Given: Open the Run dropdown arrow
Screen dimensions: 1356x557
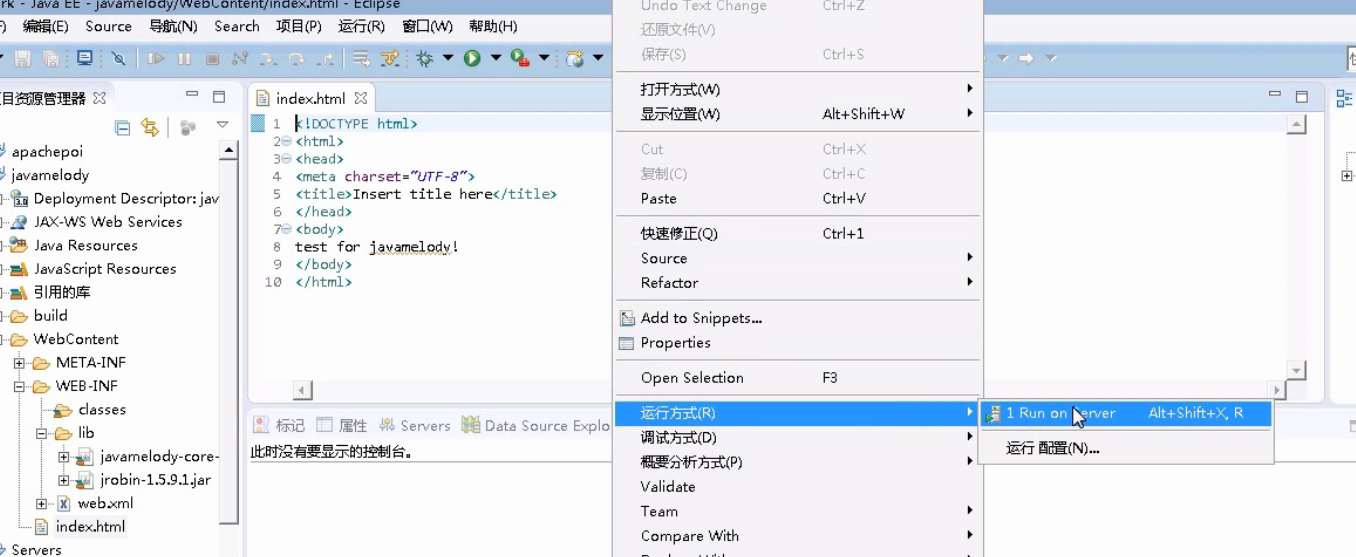Looking at the screenshot, I should tap(496, 59).
